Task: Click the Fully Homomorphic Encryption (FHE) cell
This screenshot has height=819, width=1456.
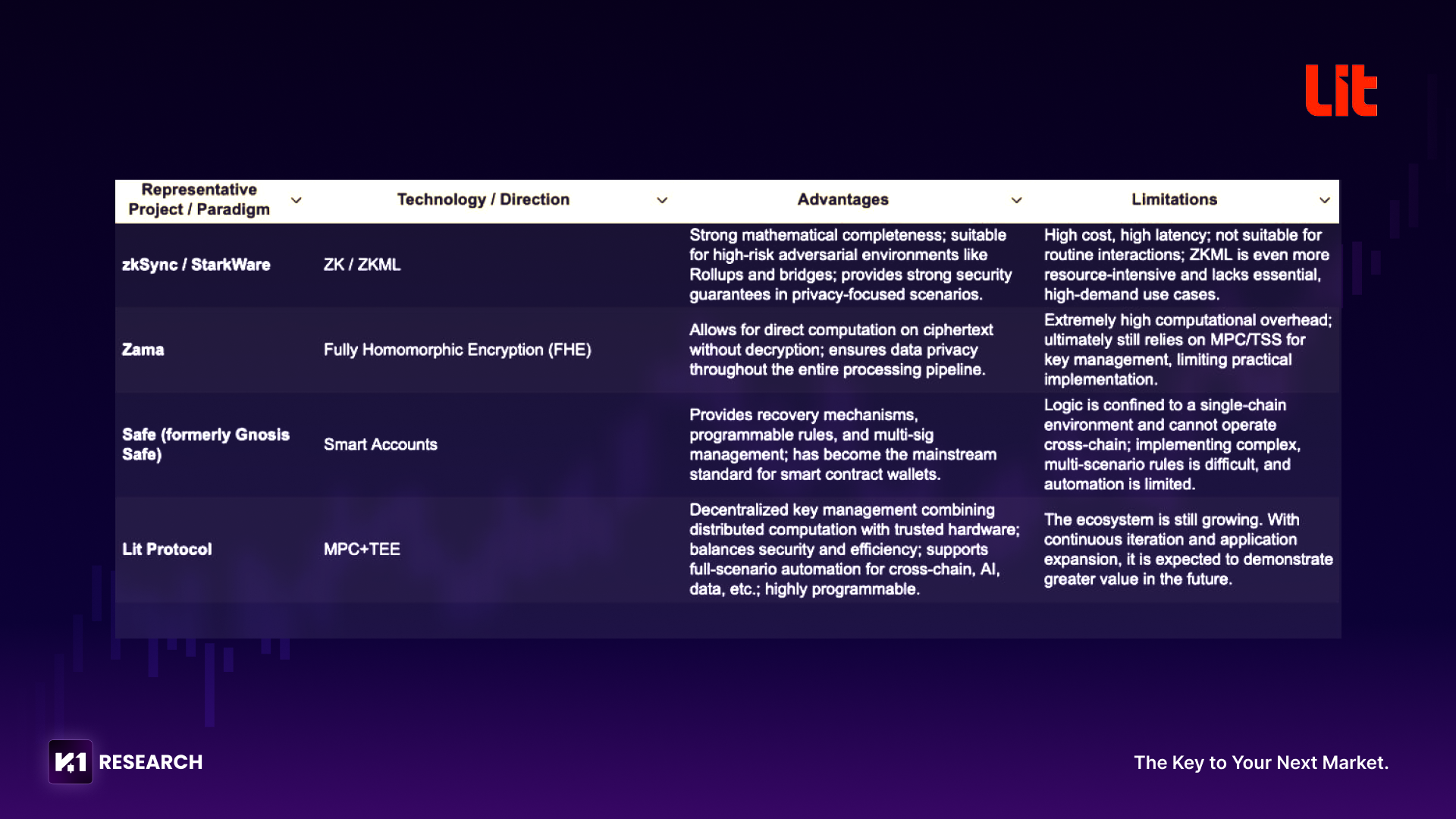Action: [x=457, y=350]
